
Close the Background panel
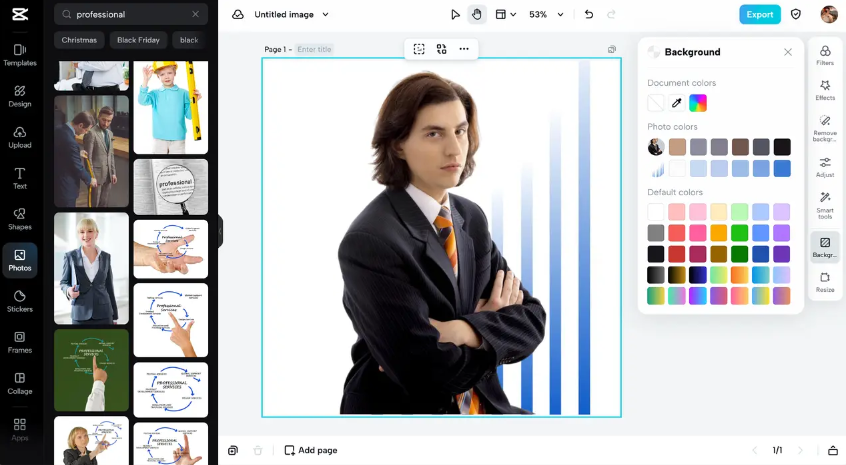point(788,52)
